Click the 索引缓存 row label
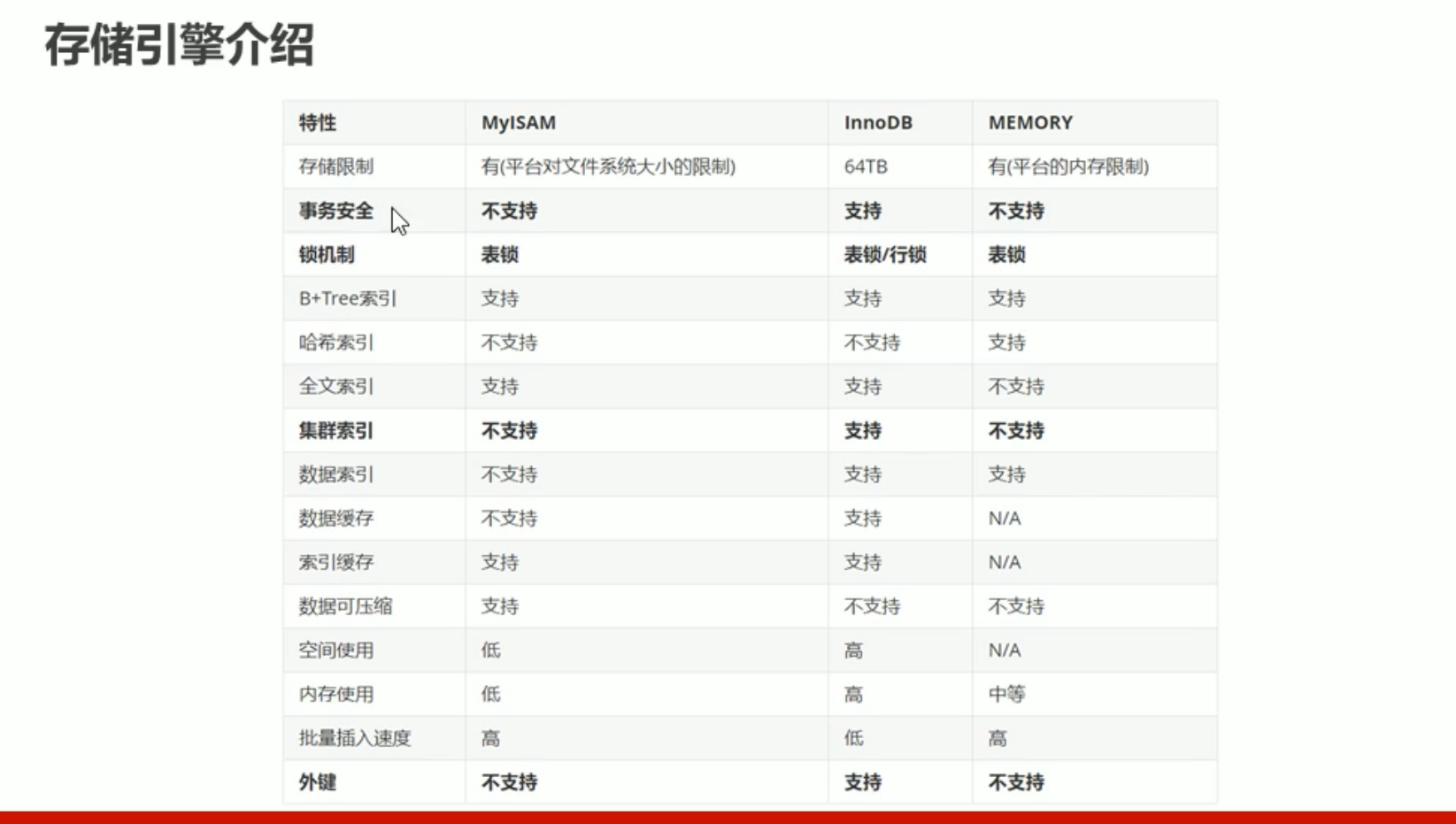 coord(336,562)
